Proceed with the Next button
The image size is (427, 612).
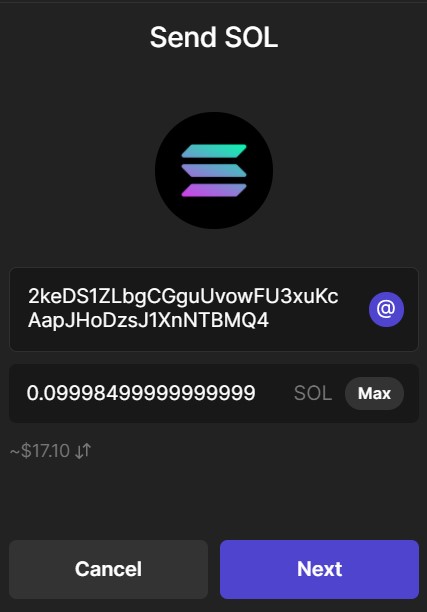[319, 569]
